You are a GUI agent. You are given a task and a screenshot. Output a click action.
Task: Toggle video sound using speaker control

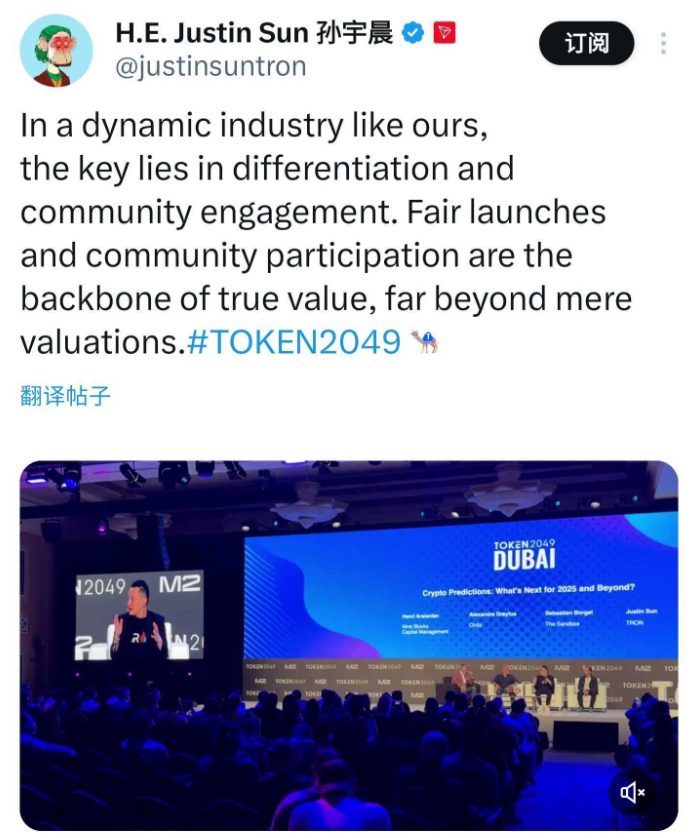point(631,793)
